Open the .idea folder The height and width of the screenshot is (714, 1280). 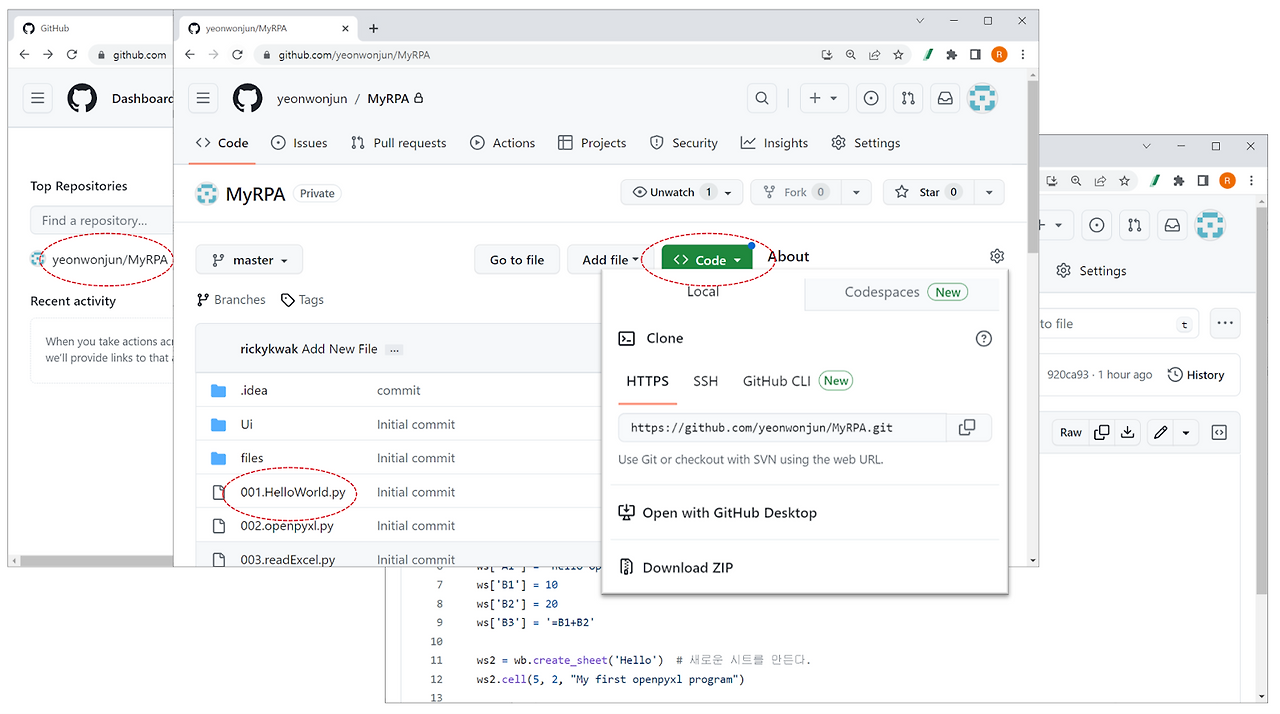[x=254, y=391]
